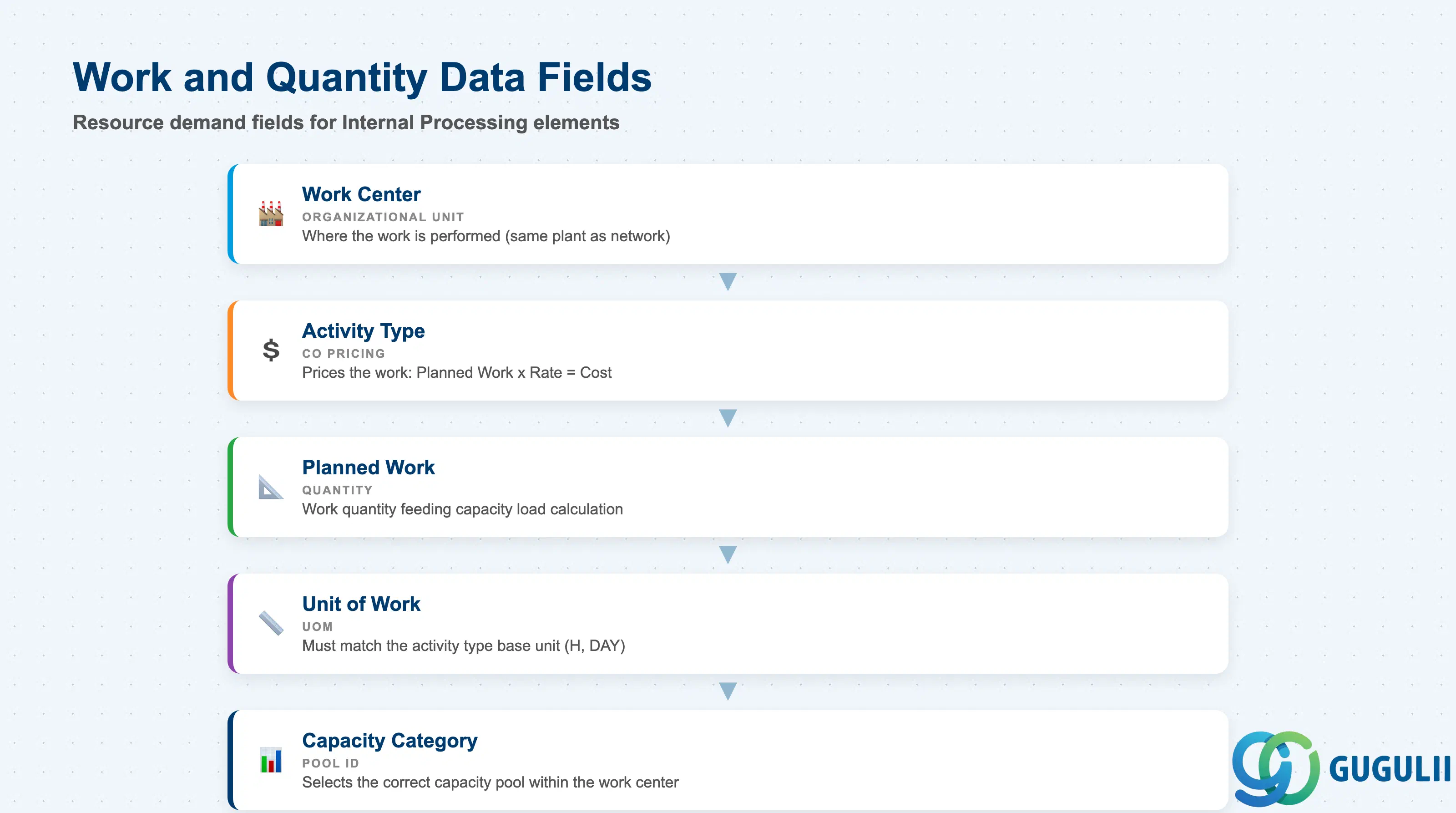Select the Activity Type heading
This screenshot has height=813, width=1456.
[x=364, y=331]
